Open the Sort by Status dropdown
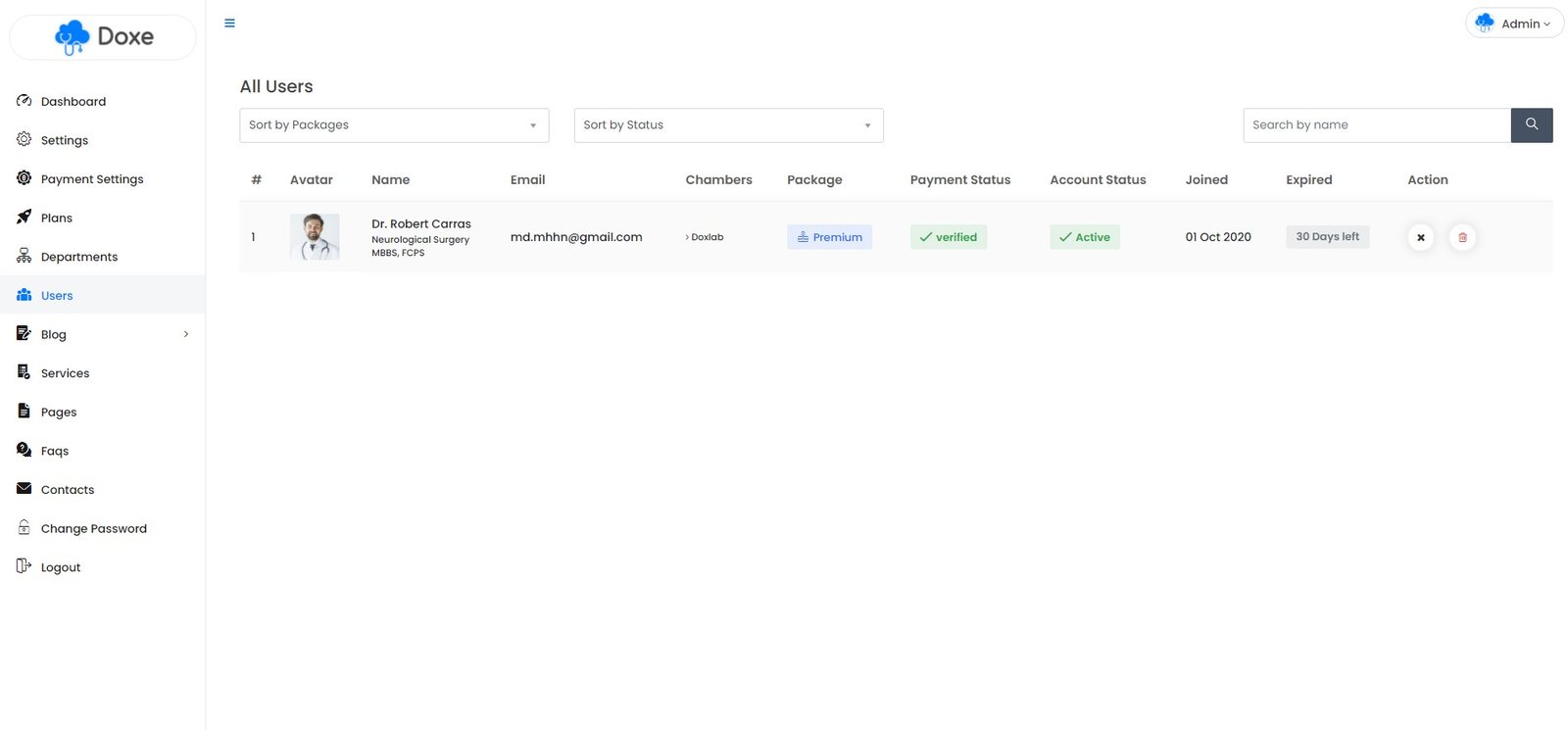 pyautogui.click(x=728, y=125)
